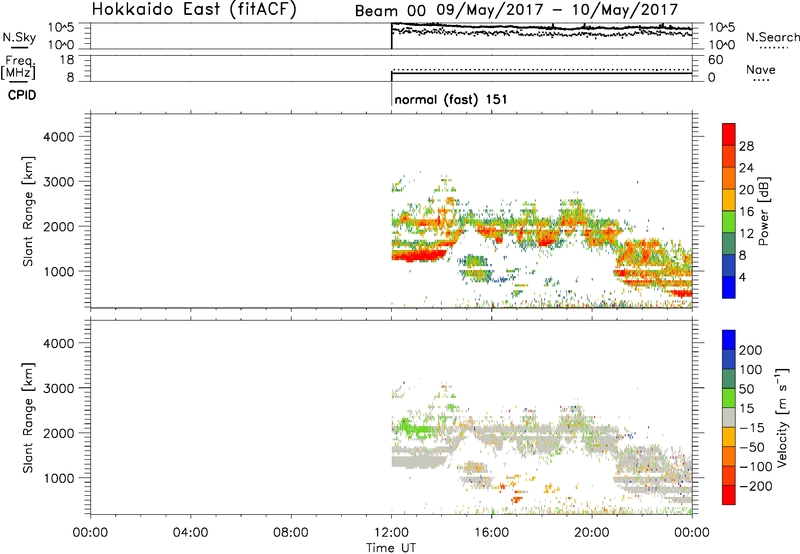The width and height of the screenshot is (800, 554).
Task: Click the '04:00' time tick label
Action: [x=191, y=533]
